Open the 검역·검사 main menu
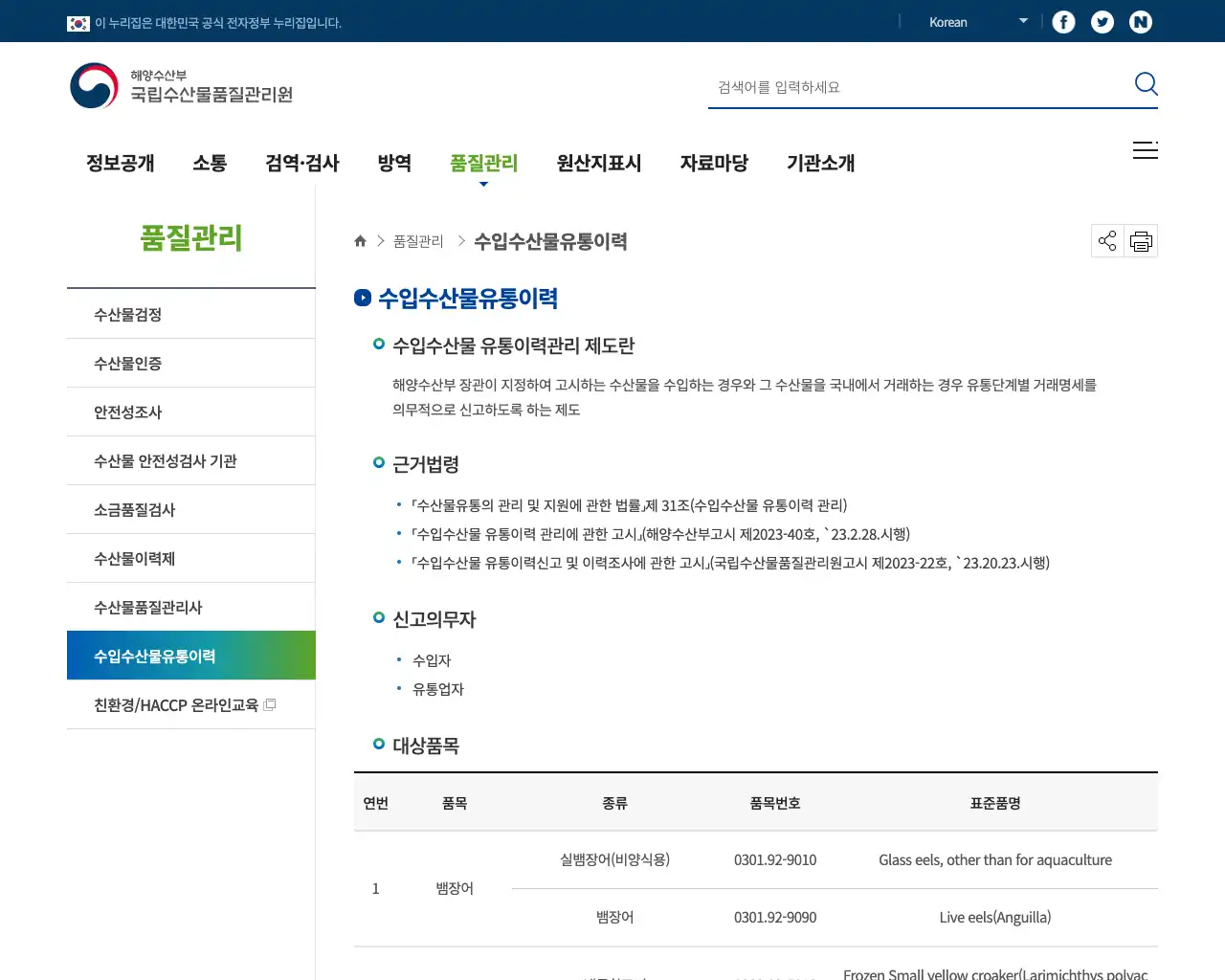The image size is (1225, 980). 302,164
